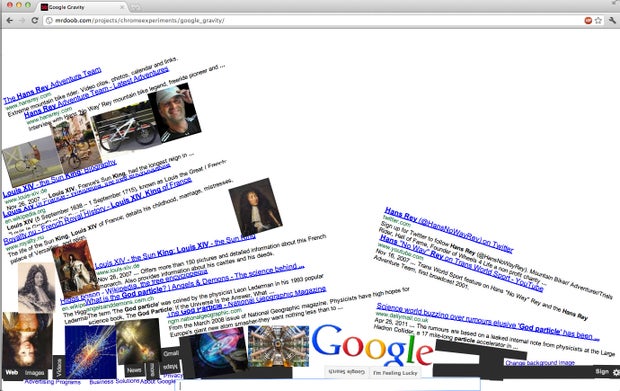Open the Privacy footer link

click(173, 376)
